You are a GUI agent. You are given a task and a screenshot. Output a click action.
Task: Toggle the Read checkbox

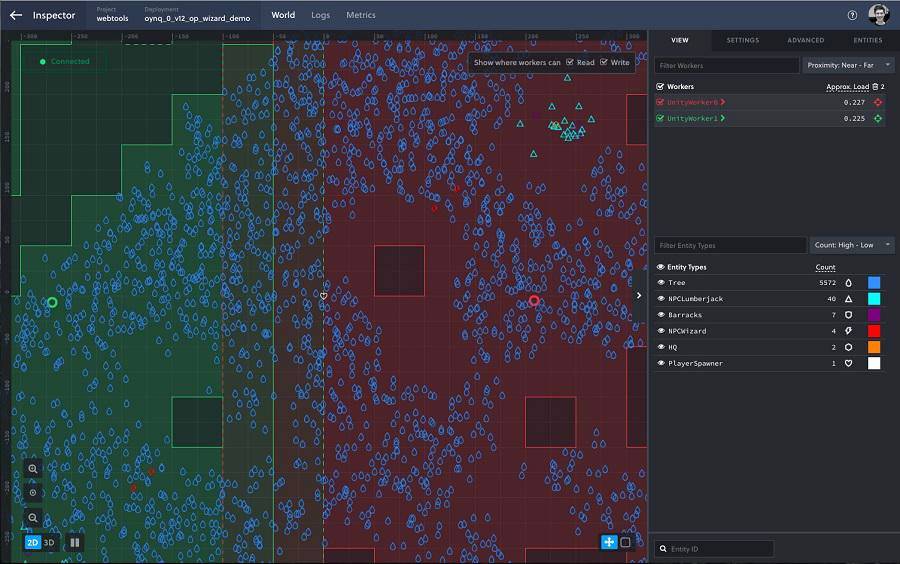tap(570, 62)
